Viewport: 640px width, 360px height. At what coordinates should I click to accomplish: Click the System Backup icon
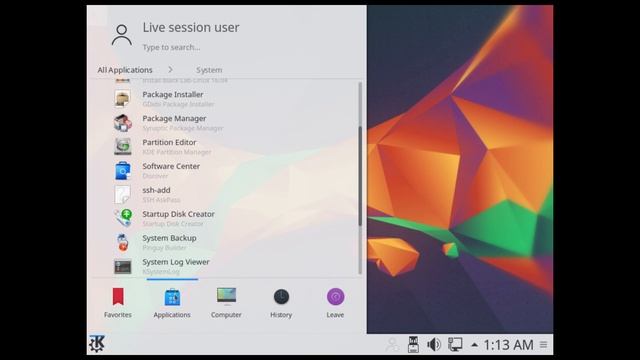click(122, 242)
